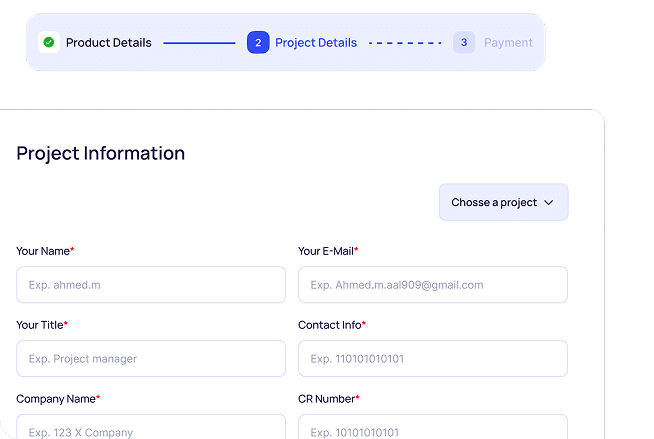Click into the Your E-Mail field
Viewport: 654px width, 439px height.
(x=432, y=285)
